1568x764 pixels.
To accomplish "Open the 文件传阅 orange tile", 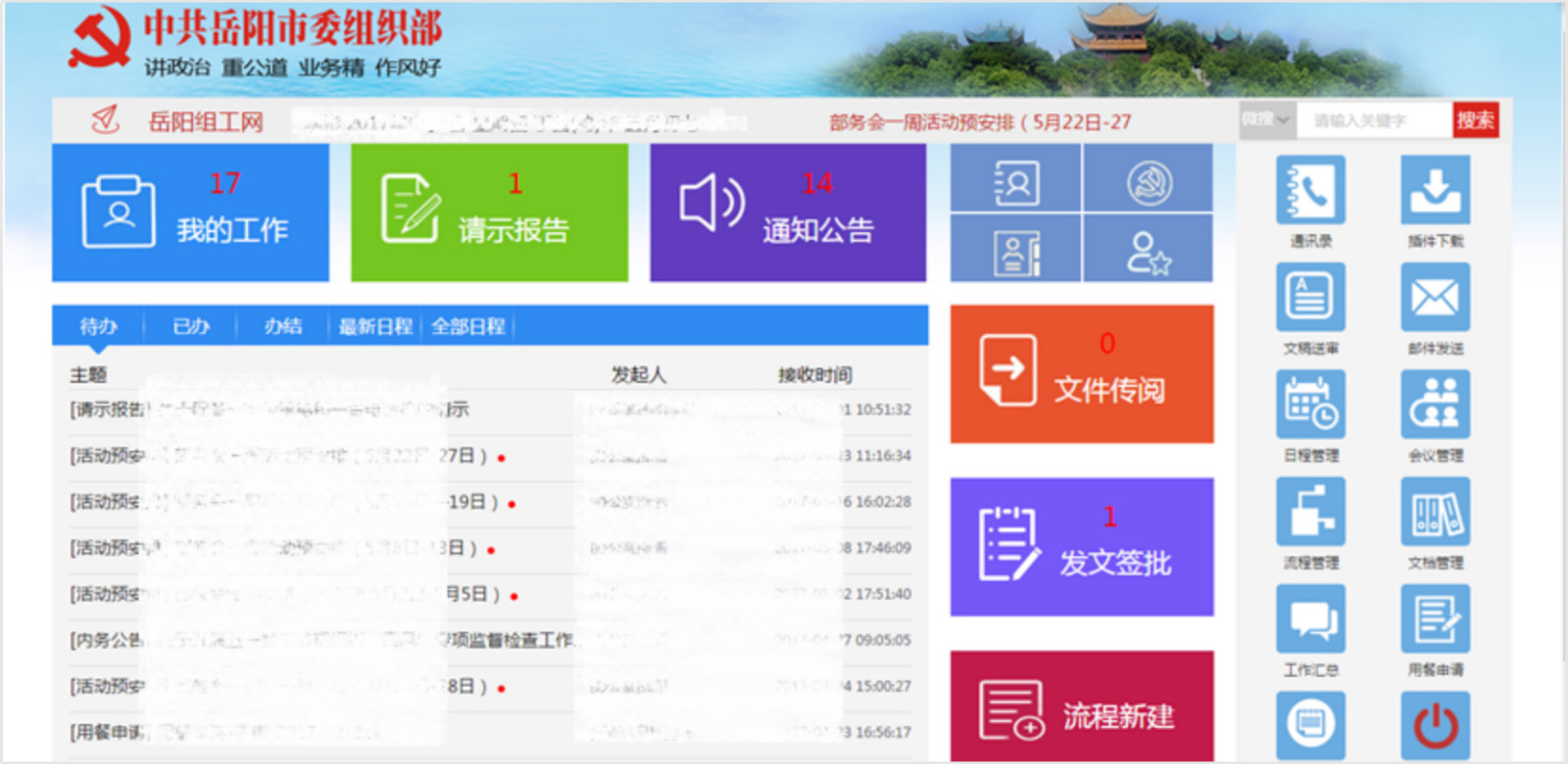I will click(x=1082, y=374).
